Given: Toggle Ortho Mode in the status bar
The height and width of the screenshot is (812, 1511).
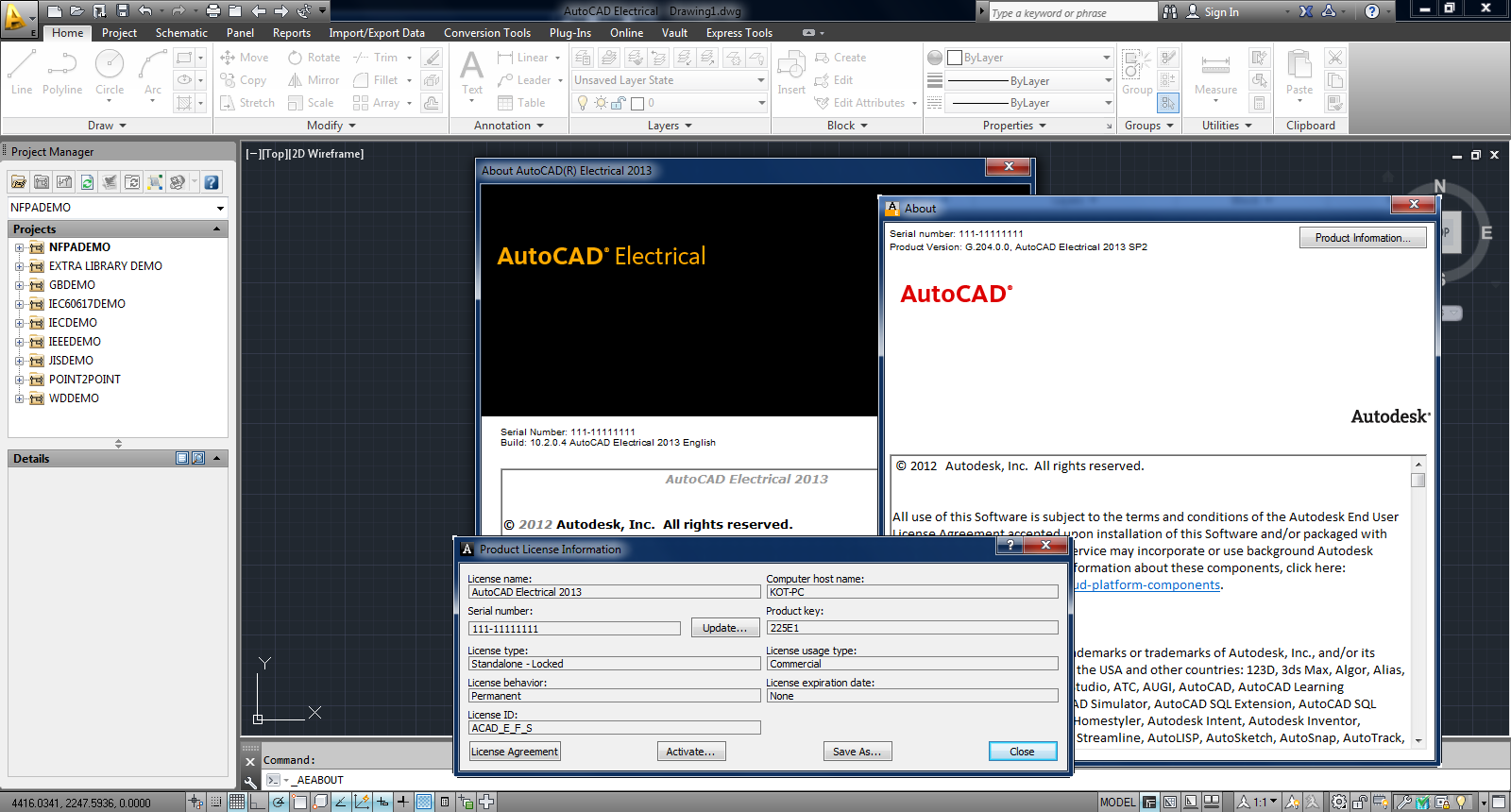Looking at the screenshot, I should pos(258,803).
